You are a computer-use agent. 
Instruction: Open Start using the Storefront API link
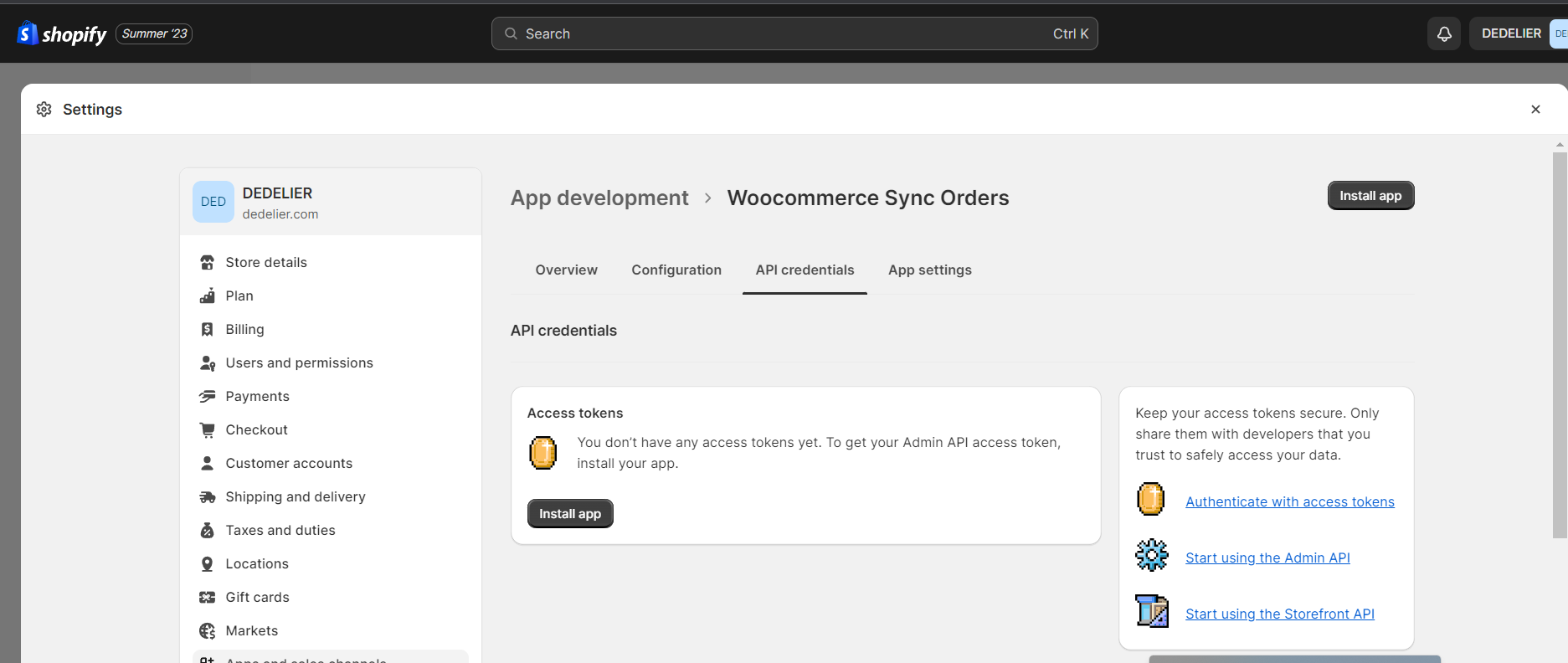tap(1280, 614)
